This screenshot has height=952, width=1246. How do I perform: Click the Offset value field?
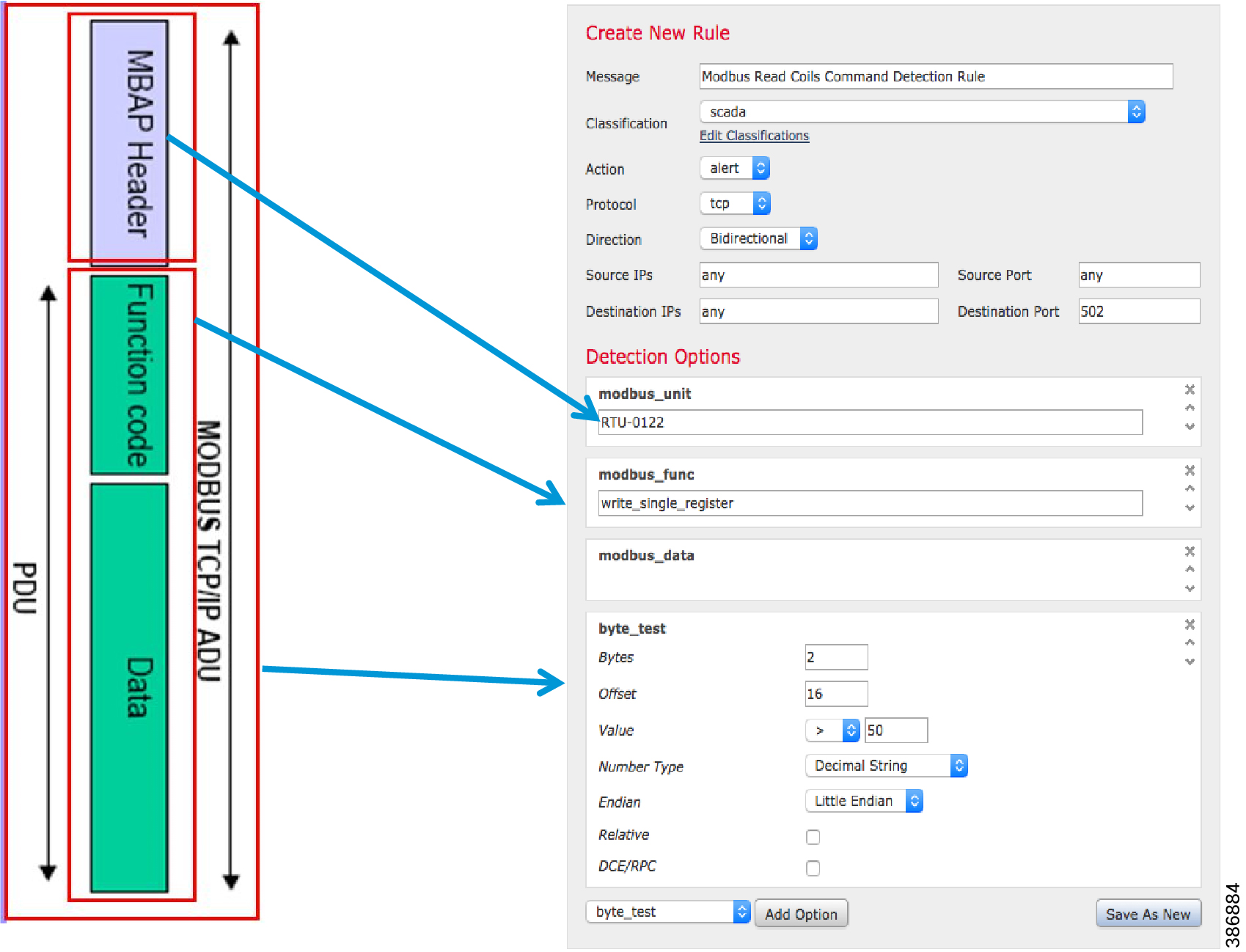click(x=836, y=694)
